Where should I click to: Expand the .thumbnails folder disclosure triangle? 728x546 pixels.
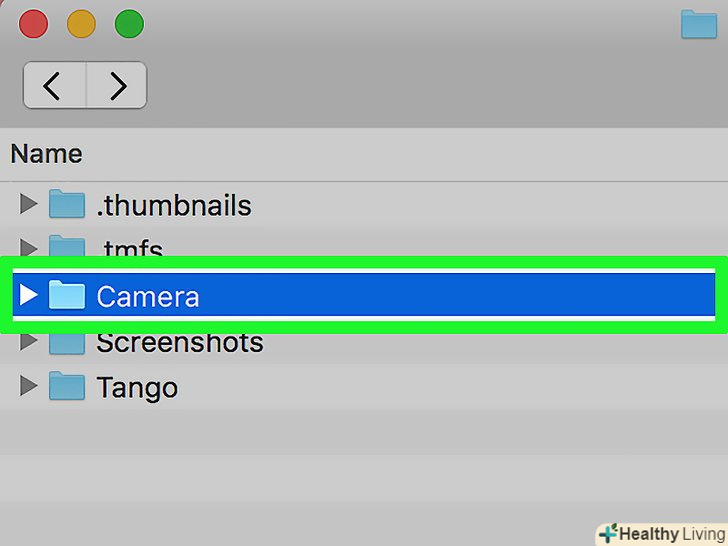pyautogui.click(x=29, y=205)
